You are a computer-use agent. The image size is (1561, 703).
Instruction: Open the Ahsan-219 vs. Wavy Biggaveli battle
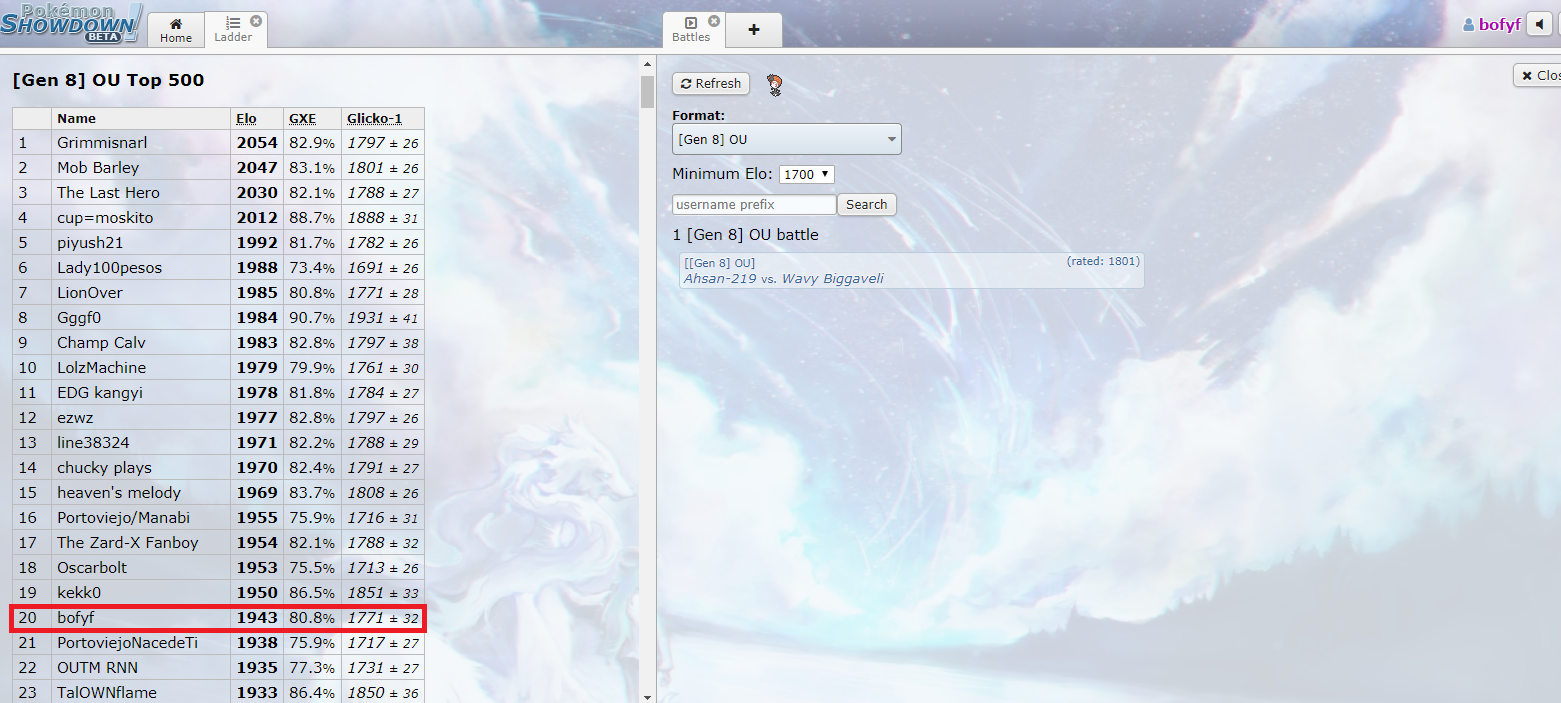click(910, 271)
